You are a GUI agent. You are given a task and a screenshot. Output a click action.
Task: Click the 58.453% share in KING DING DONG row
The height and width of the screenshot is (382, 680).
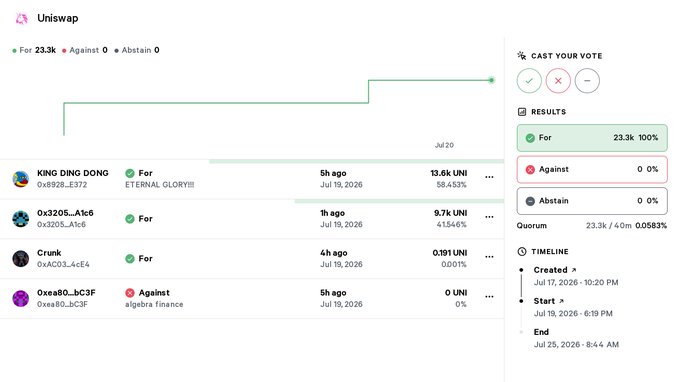451,185
